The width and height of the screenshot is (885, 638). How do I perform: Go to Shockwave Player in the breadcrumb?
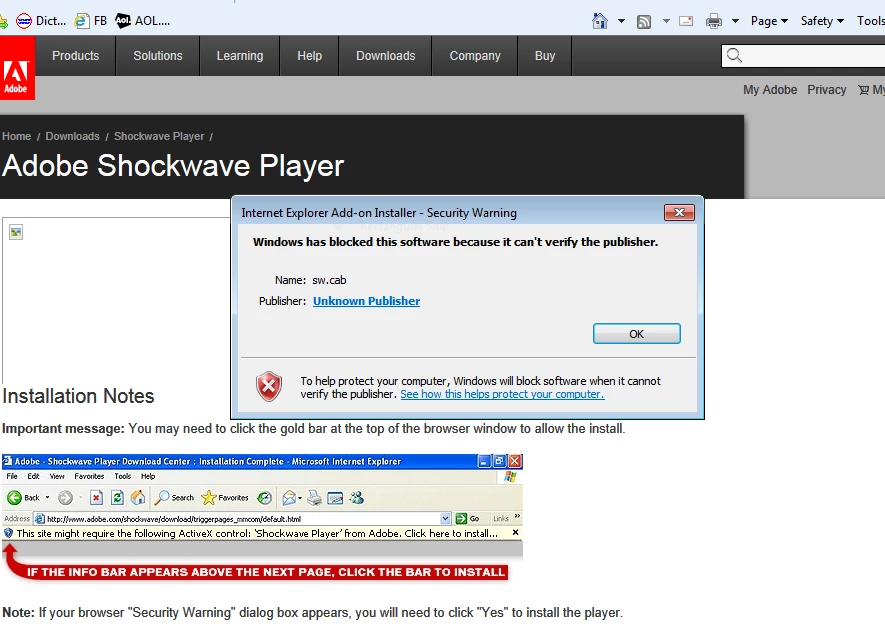pos(159,136)
